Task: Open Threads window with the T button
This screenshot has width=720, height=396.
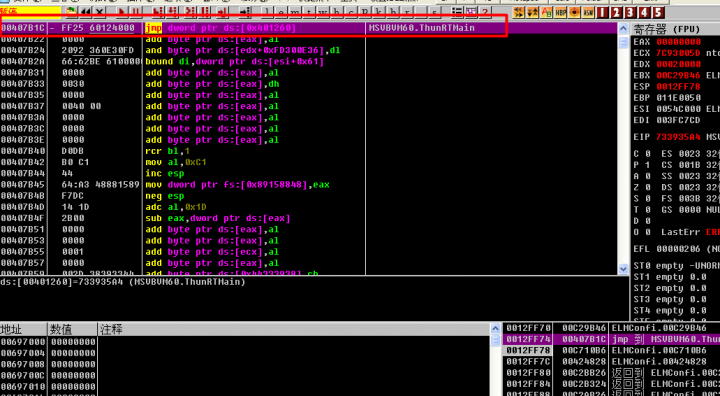Action: click(x=309, y=11)
